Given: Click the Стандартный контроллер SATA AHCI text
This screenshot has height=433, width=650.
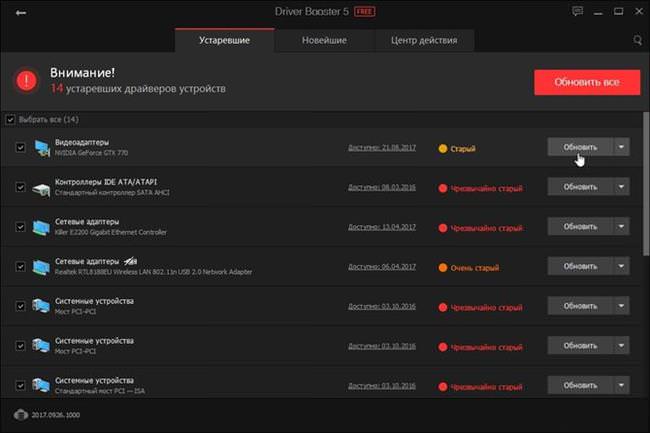Looking at the screenshot, I should point(112,193).
